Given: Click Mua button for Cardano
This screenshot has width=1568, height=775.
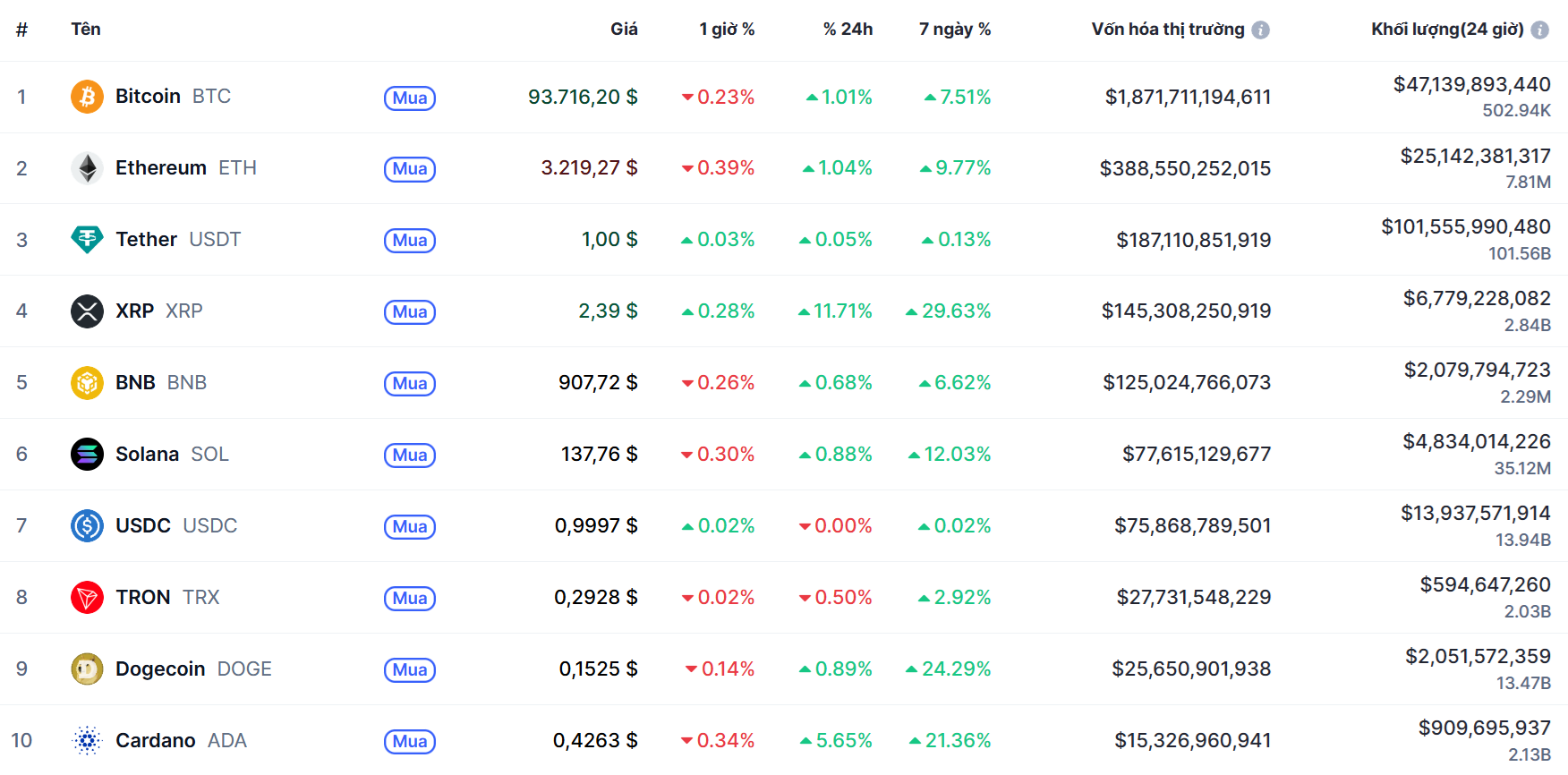Looking at the screenshot, I should [x=410, y=742].
